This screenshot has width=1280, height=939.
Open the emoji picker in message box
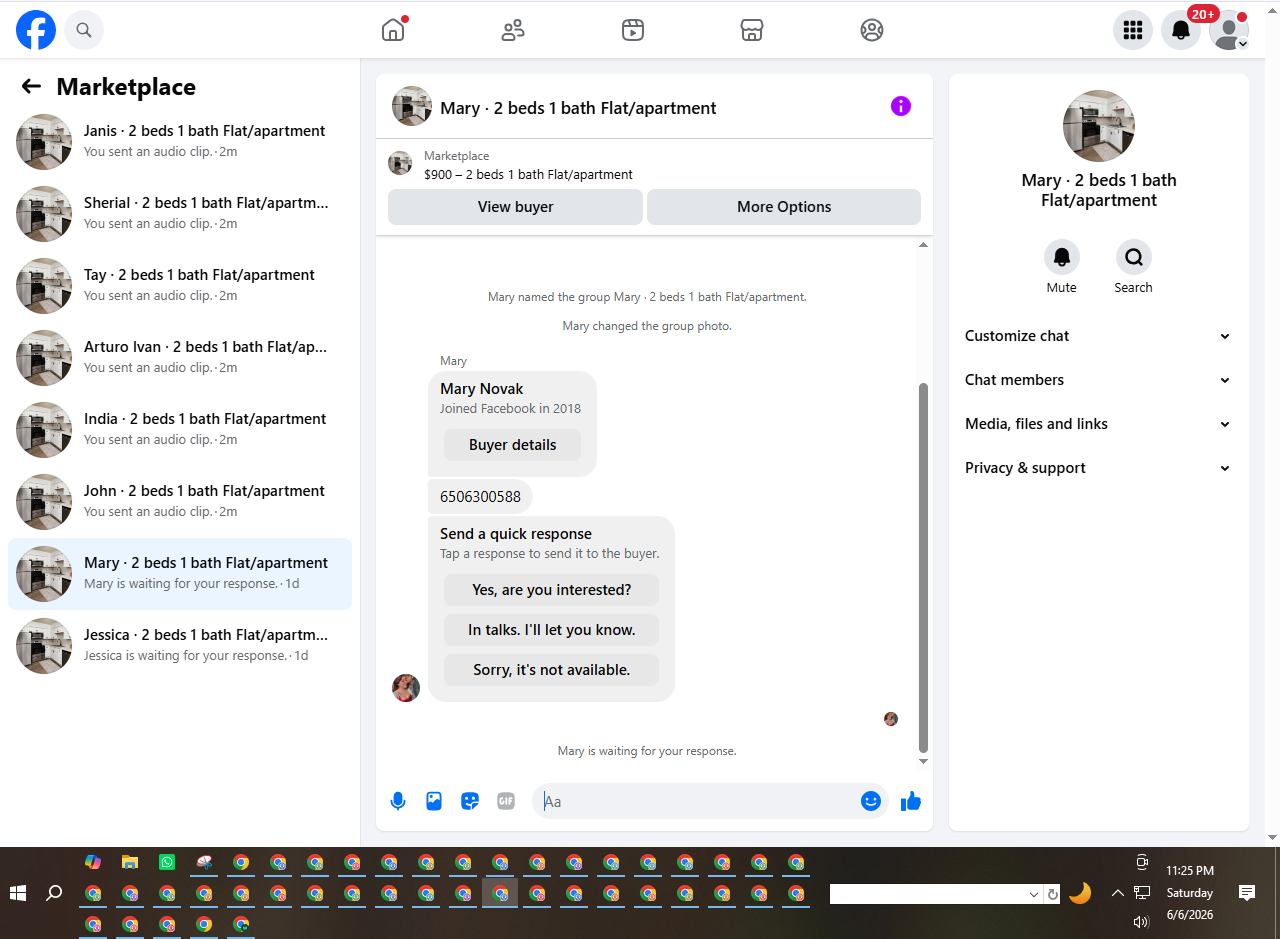(871, 801)
